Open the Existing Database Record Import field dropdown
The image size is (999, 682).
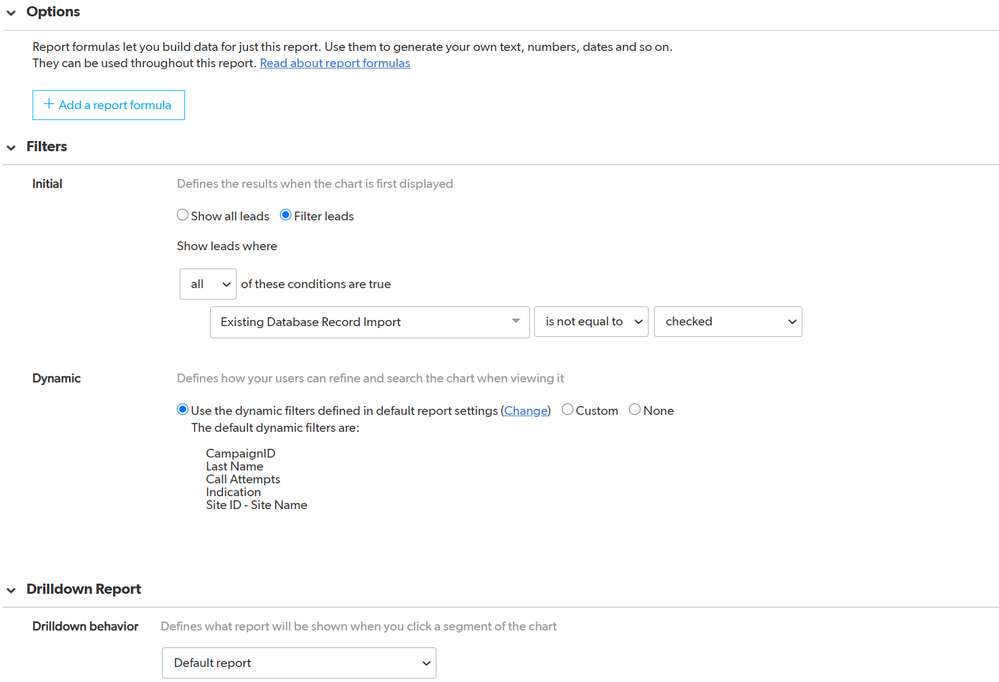coord(370,322)
